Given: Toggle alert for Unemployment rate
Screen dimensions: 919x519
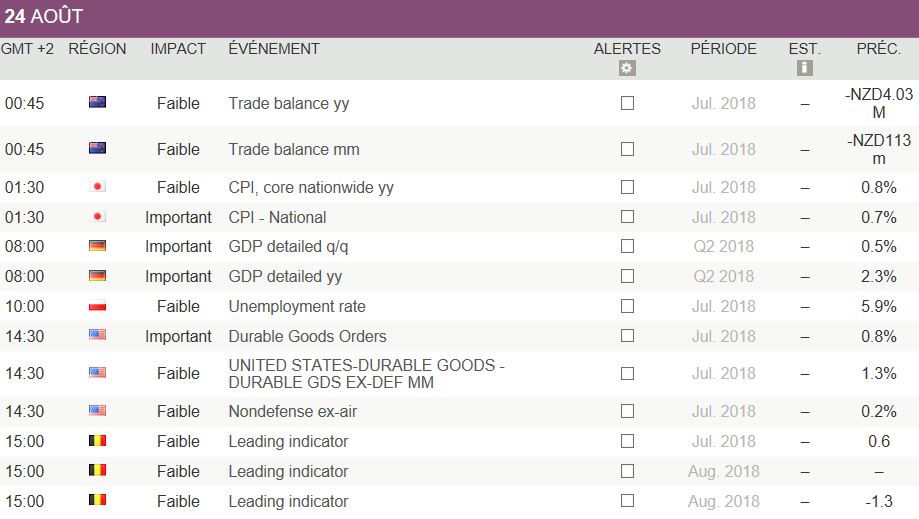Looking at the screenshot, I should click(627, 306).
